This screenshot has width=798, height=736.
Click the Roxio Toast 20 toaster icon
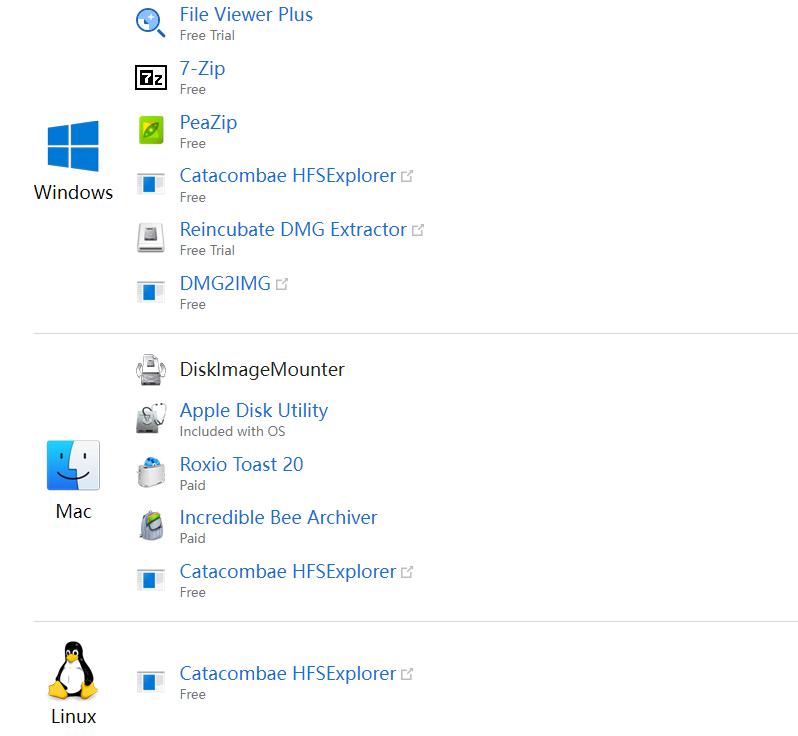[151, 472]
